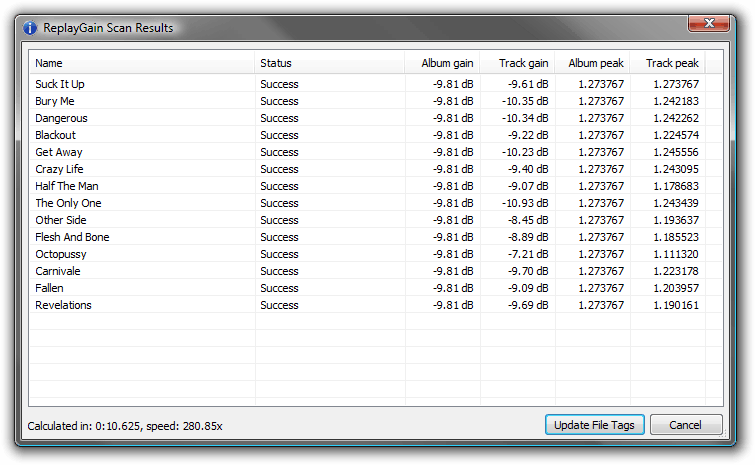Click track gain value -9.40 dB
755x465 pixels.
tap(528, 169)
